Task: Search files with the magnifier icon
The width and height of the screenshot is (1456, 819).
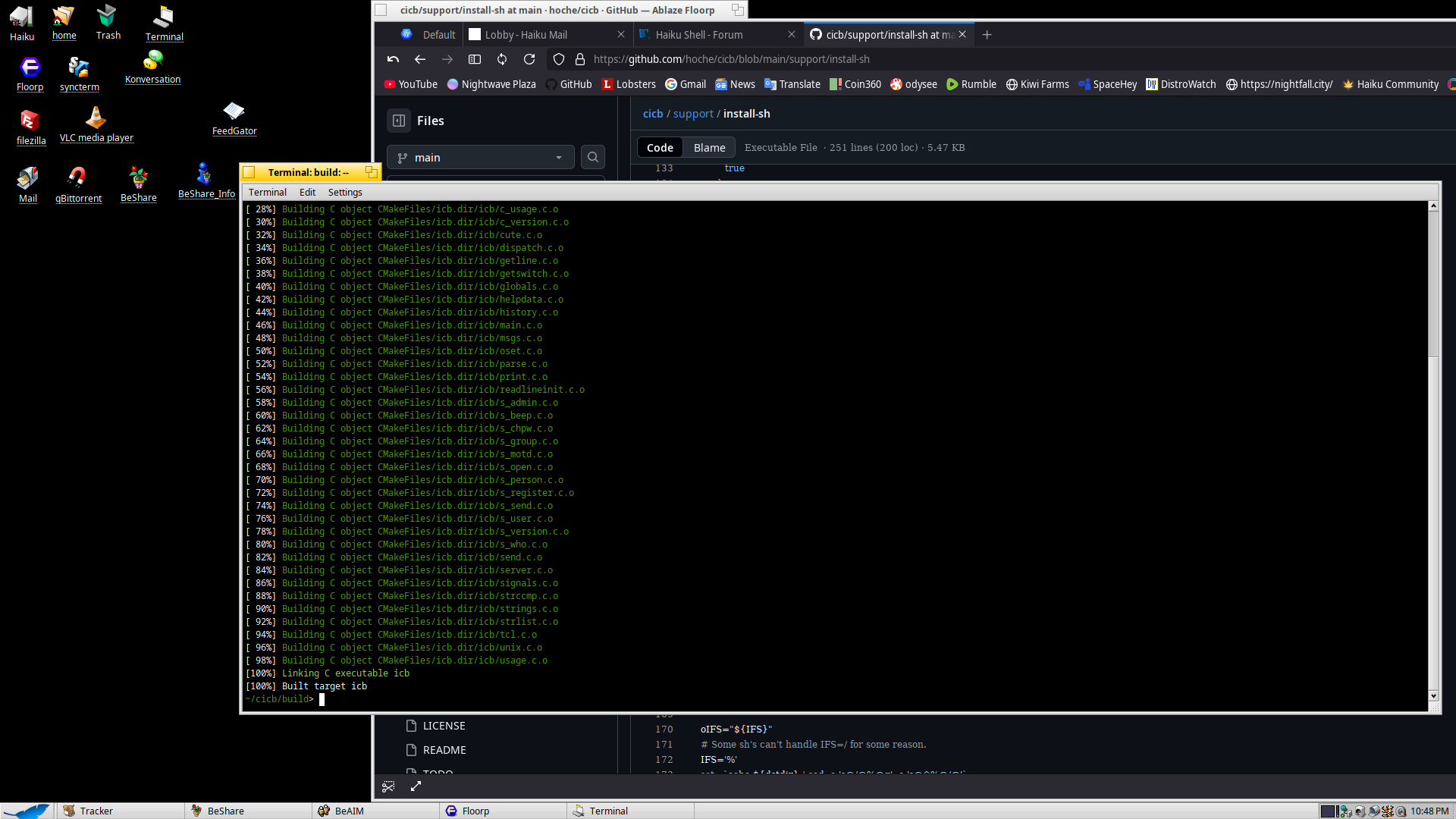Action: [x=593, y=157]
